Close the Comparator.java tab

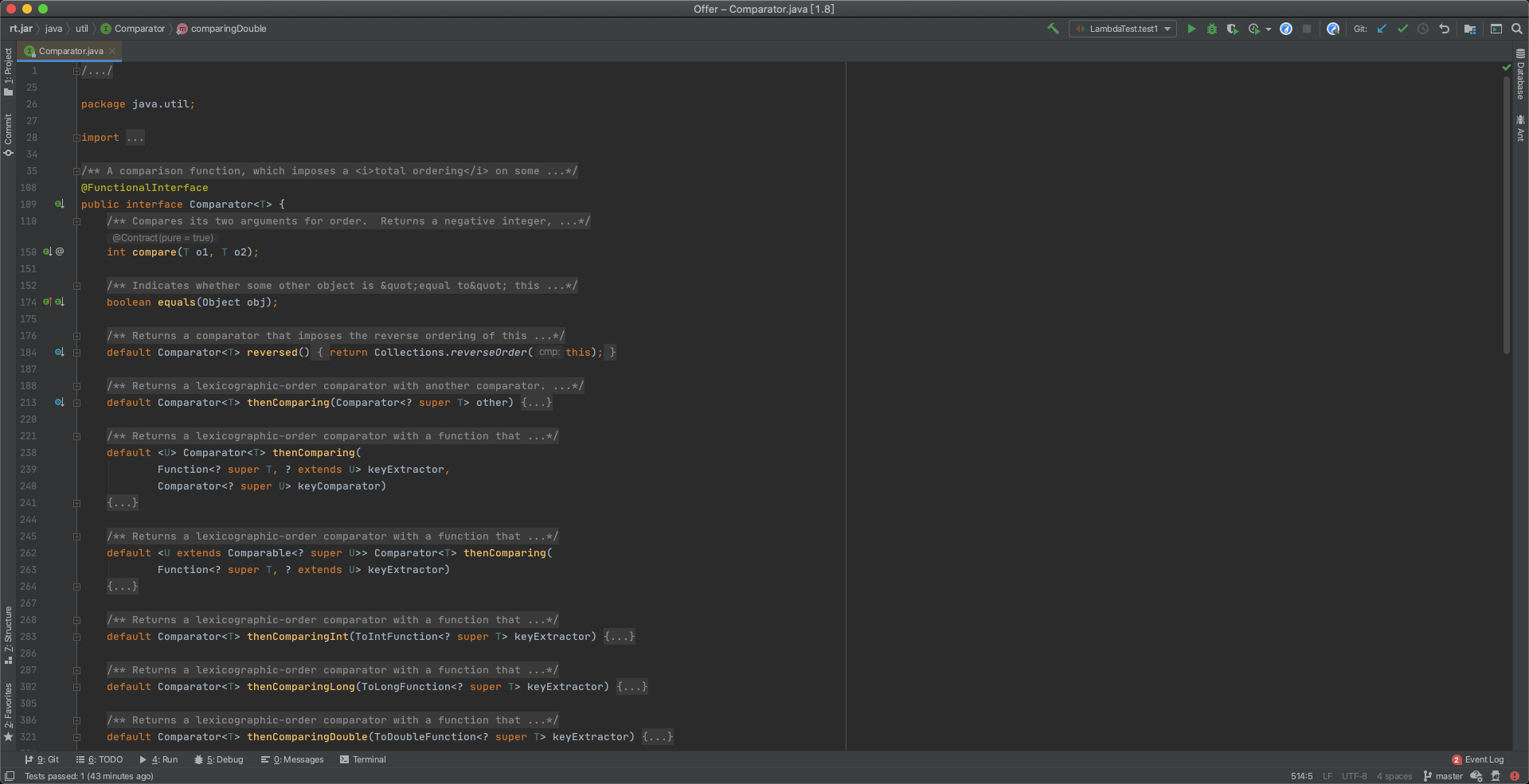(x=112, y=51)
